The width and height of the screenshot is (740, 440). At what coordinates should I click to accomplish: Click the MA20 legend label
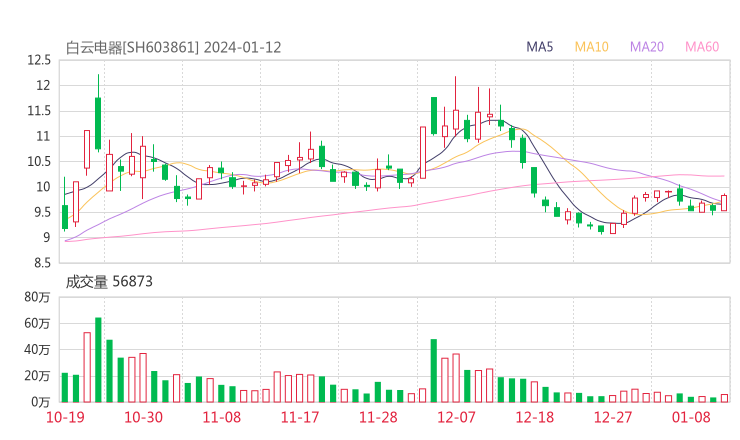(x=647, y=47)
